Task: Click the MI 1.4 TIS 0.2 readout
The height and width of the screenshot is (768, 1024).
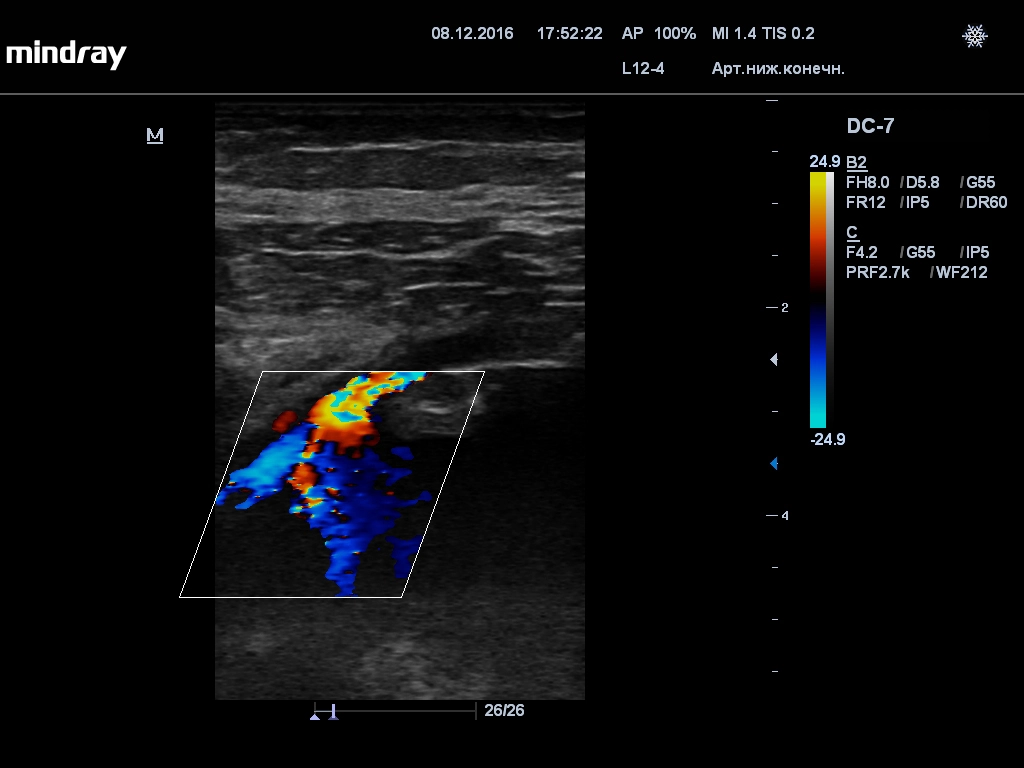Action: click(x=763, y=33)
